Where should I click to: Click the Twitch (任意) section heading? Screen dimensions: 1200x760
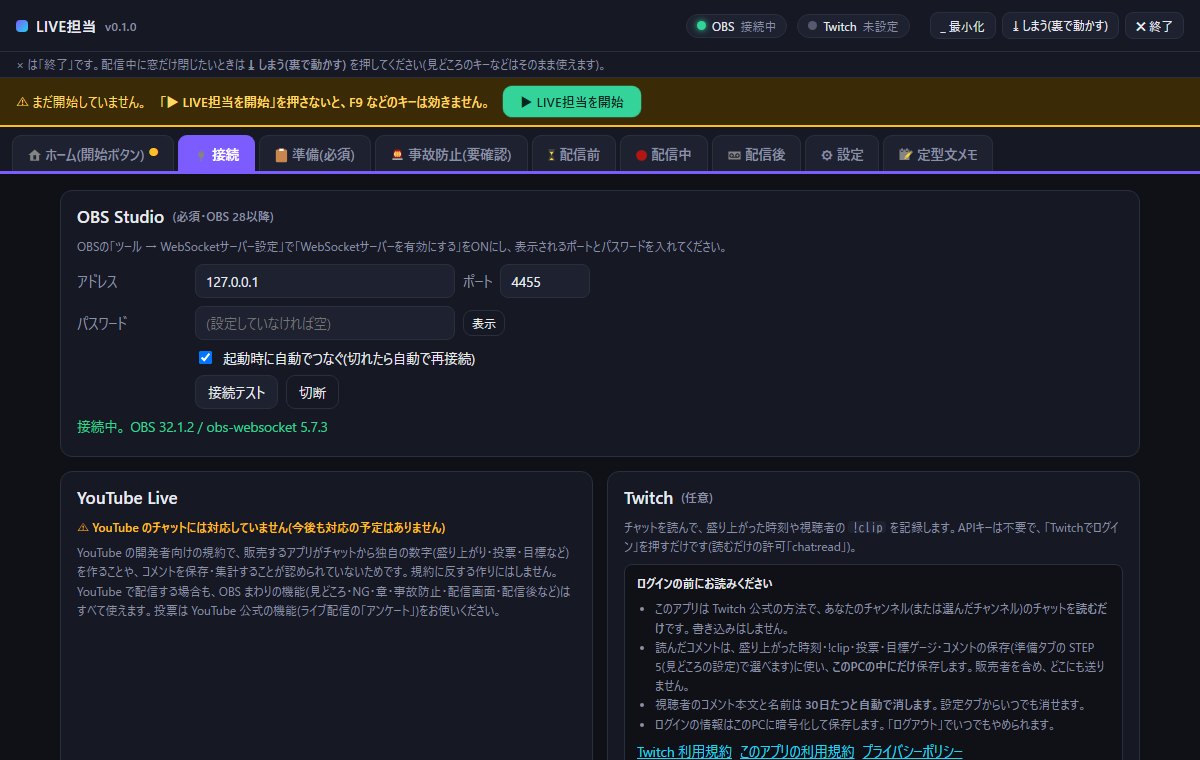tap(668, 498)
